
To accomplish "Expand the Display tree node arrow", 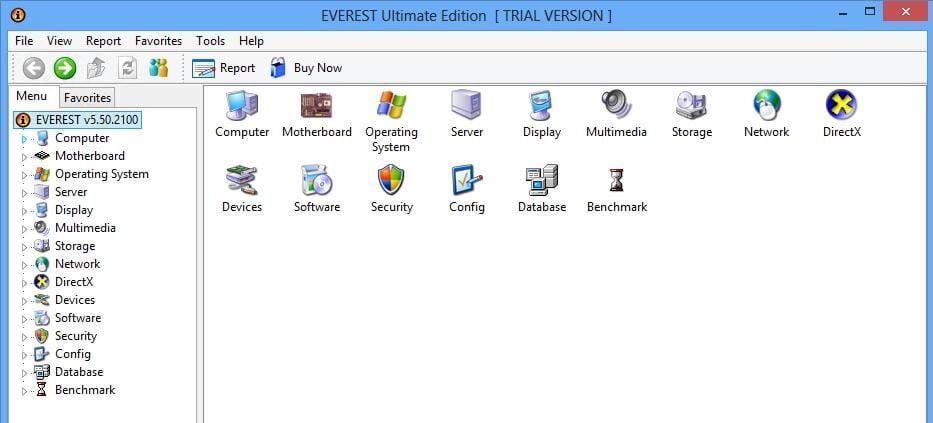I will coord(24,211).
